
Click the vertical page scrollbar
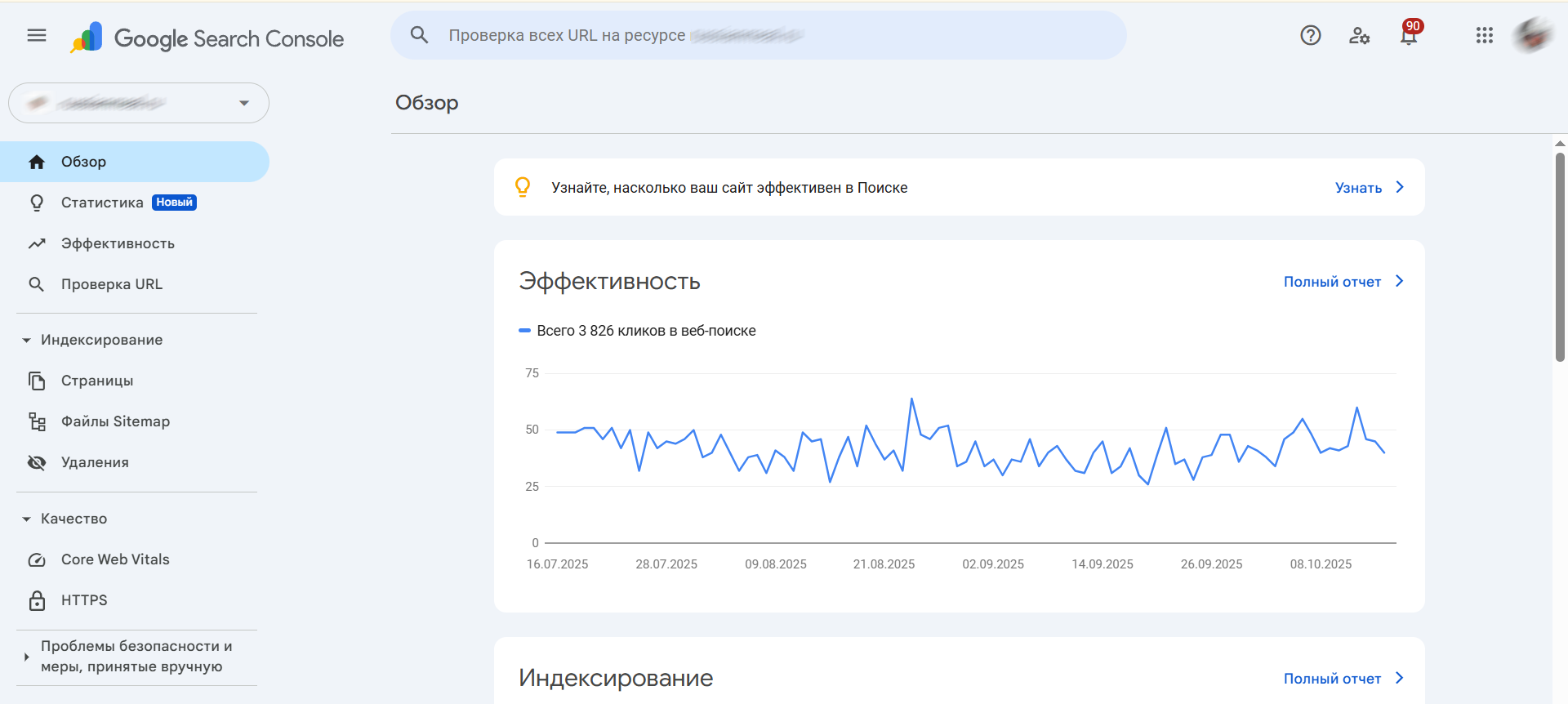[1560, 257]
